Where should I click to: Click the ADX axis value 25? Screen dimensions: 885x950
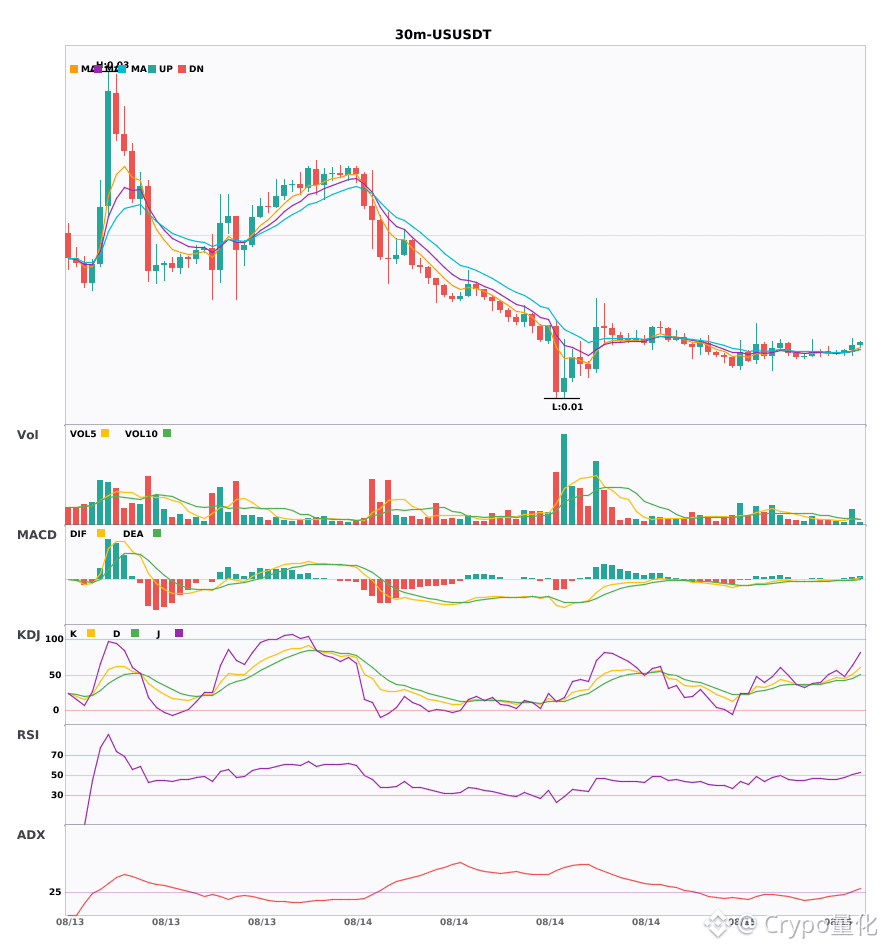coord(55,892)
